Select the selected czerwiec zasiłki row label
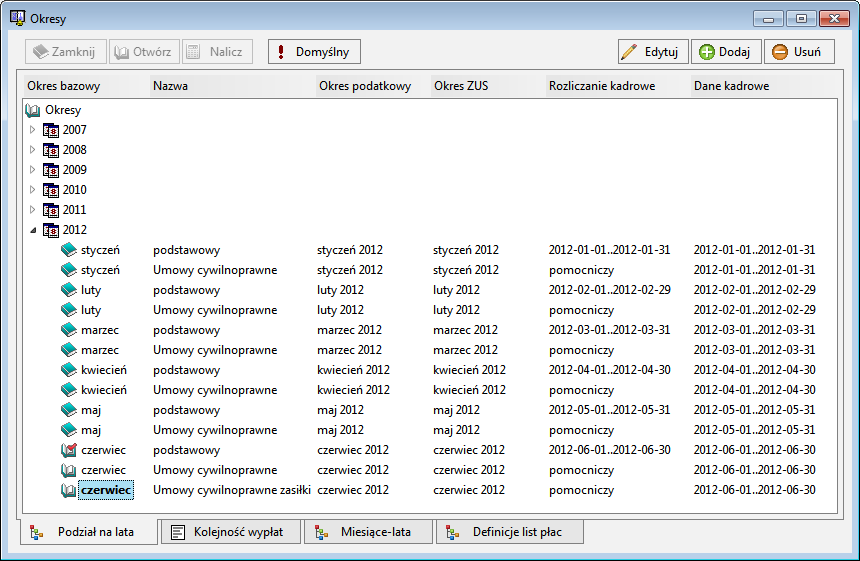The image size is (860, 561). [106, 490]
